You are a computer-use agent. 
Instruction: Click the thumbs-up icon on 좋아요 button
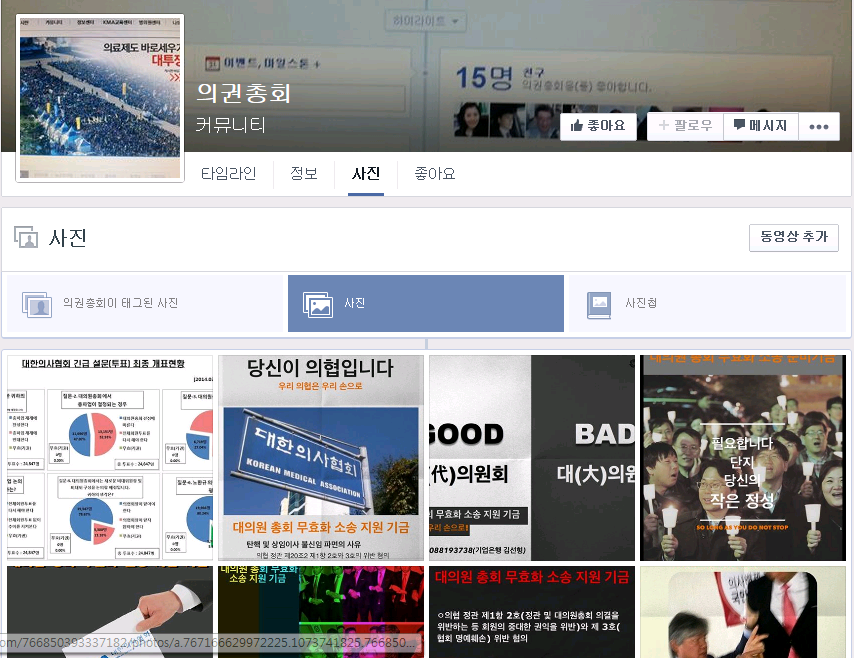(x=577, y=126)
